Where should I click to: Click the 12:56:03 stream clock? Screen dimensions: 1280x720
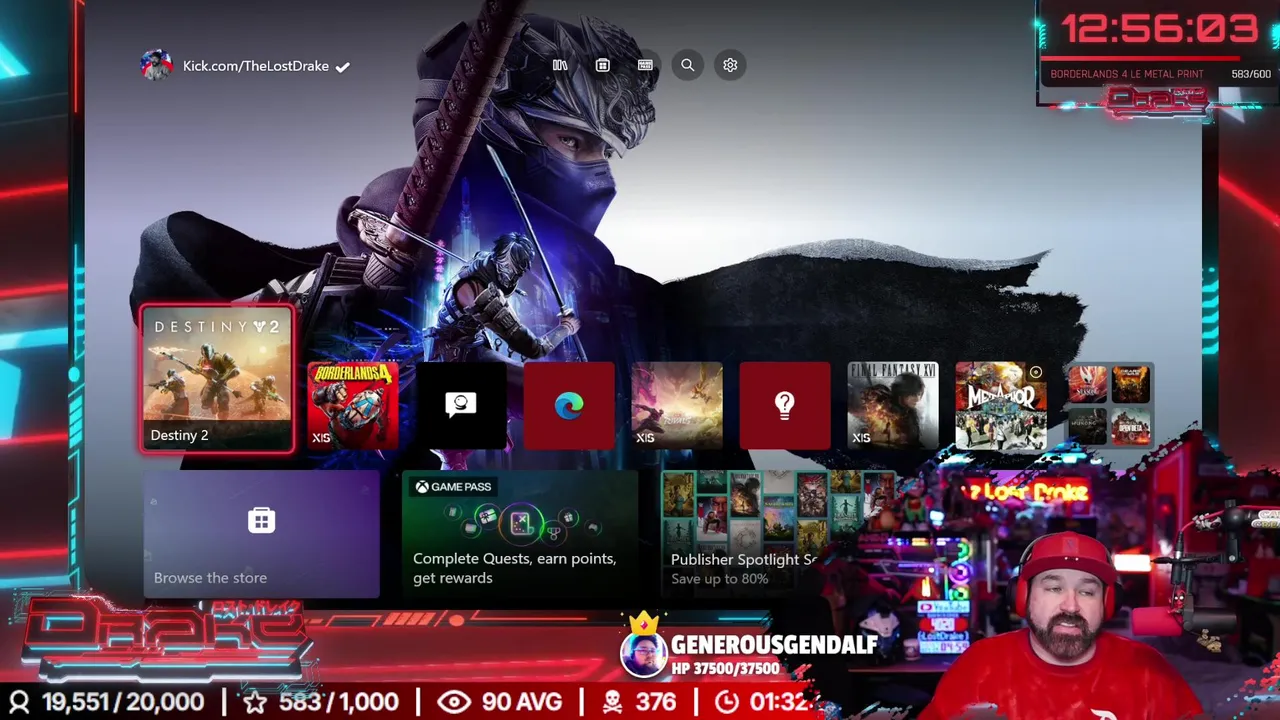[x=1159, y=30]
